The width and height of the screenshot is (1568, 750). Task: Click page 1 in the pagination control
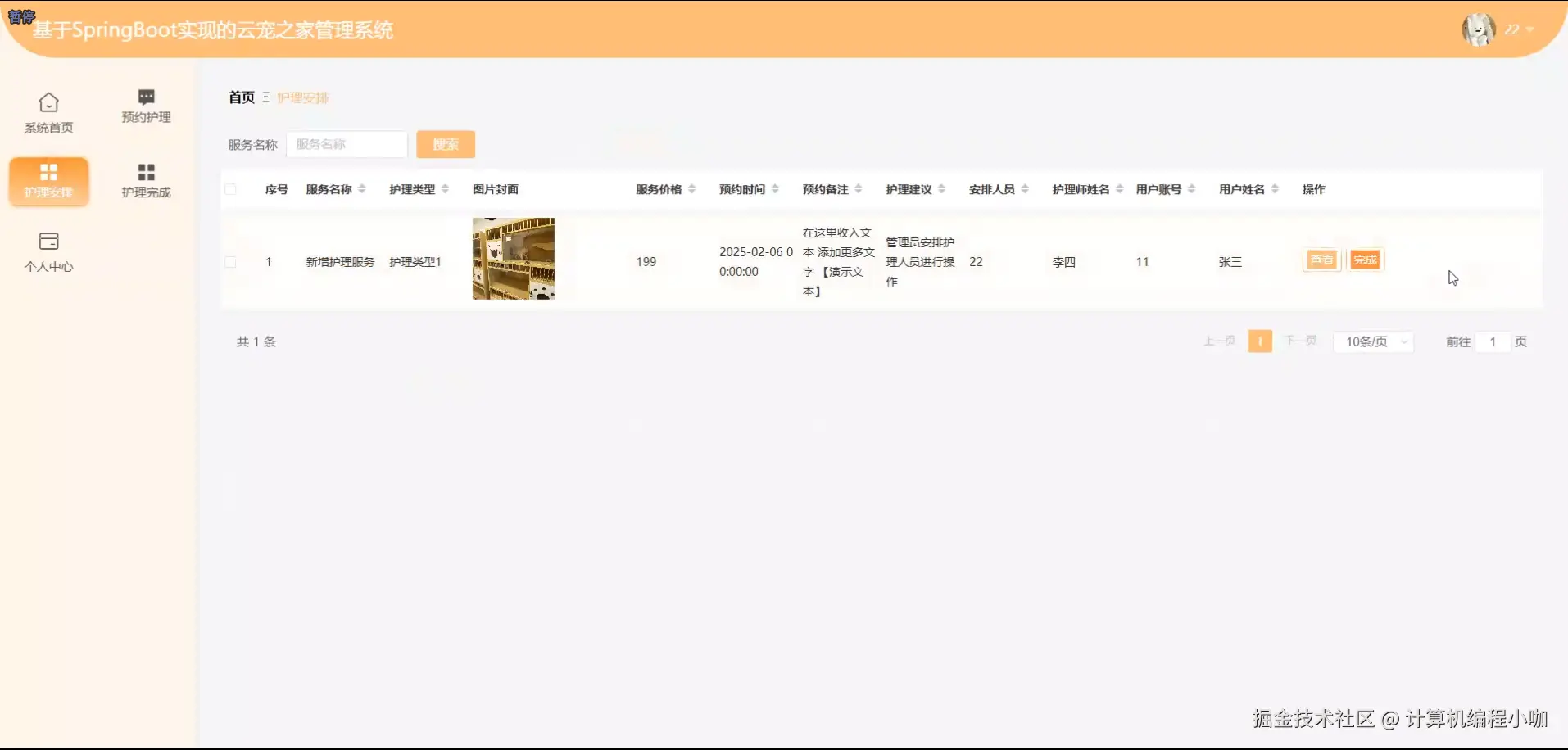pos(1259,341)
